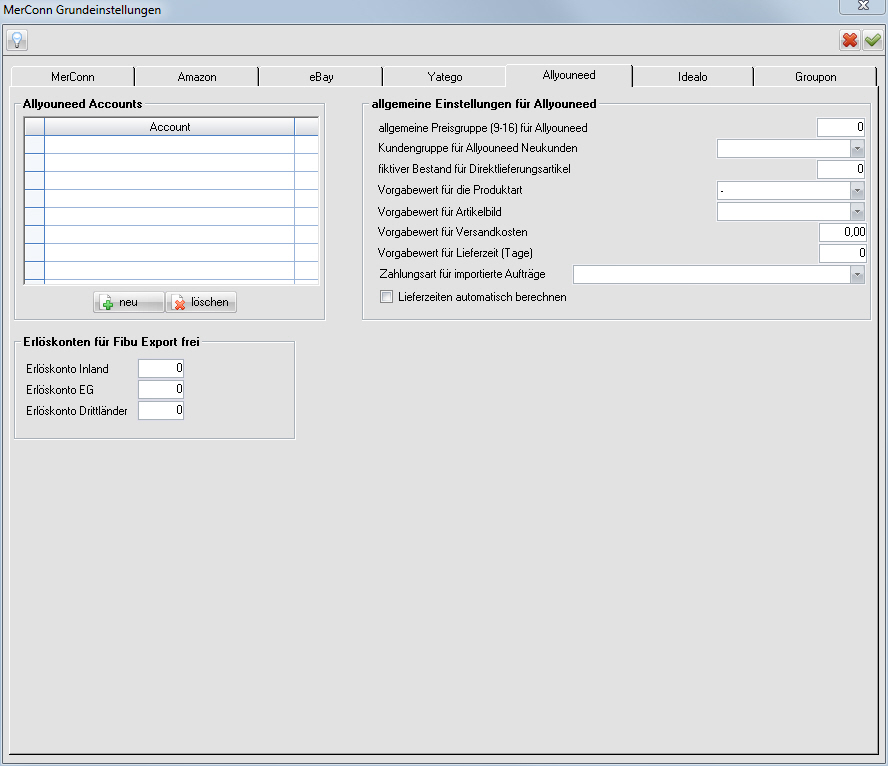This screenshot has height=766, width=888.
Task: Click the neu button to add account
Action: 129,302
